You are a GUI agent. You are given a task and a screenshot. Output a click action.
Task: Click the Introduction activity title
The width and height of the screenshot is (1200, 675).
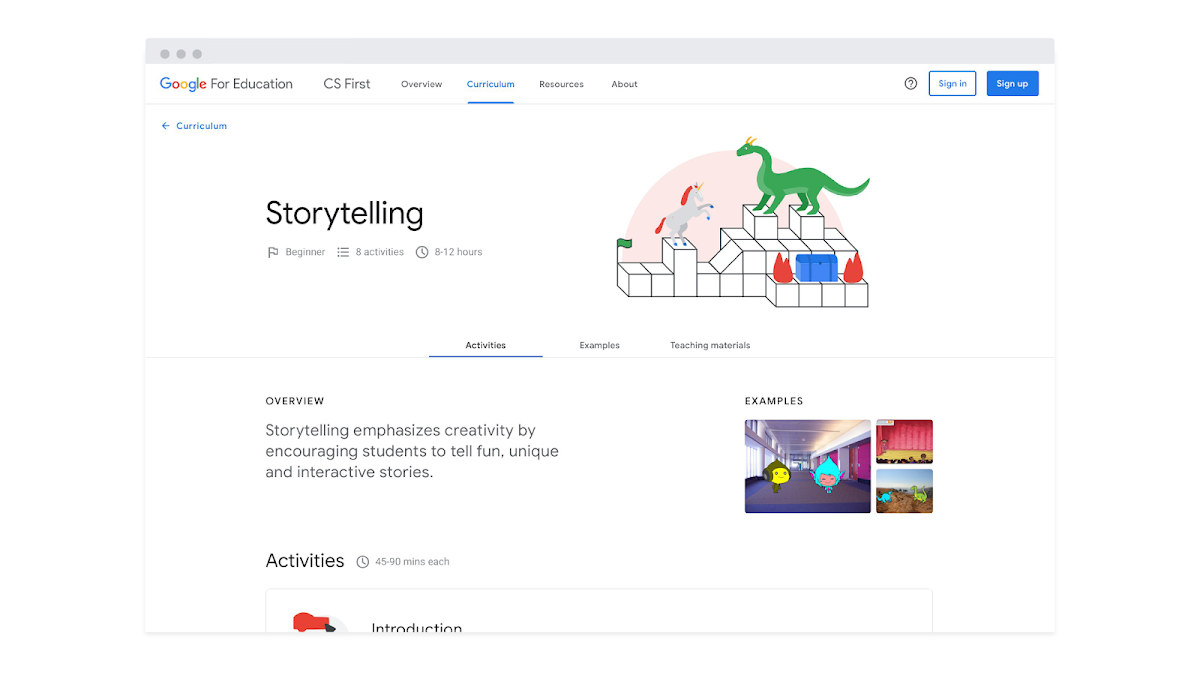point(417,627)
